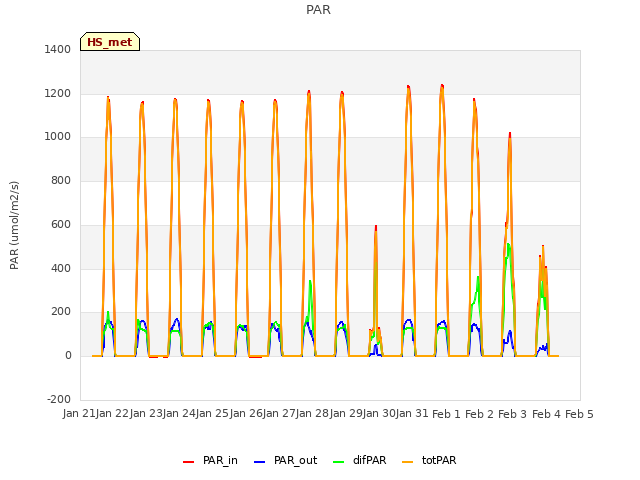This screenshot has width=640, height=480.
Task: Click the Feb 3 x-axis label
Action: [x=513, y=414]
